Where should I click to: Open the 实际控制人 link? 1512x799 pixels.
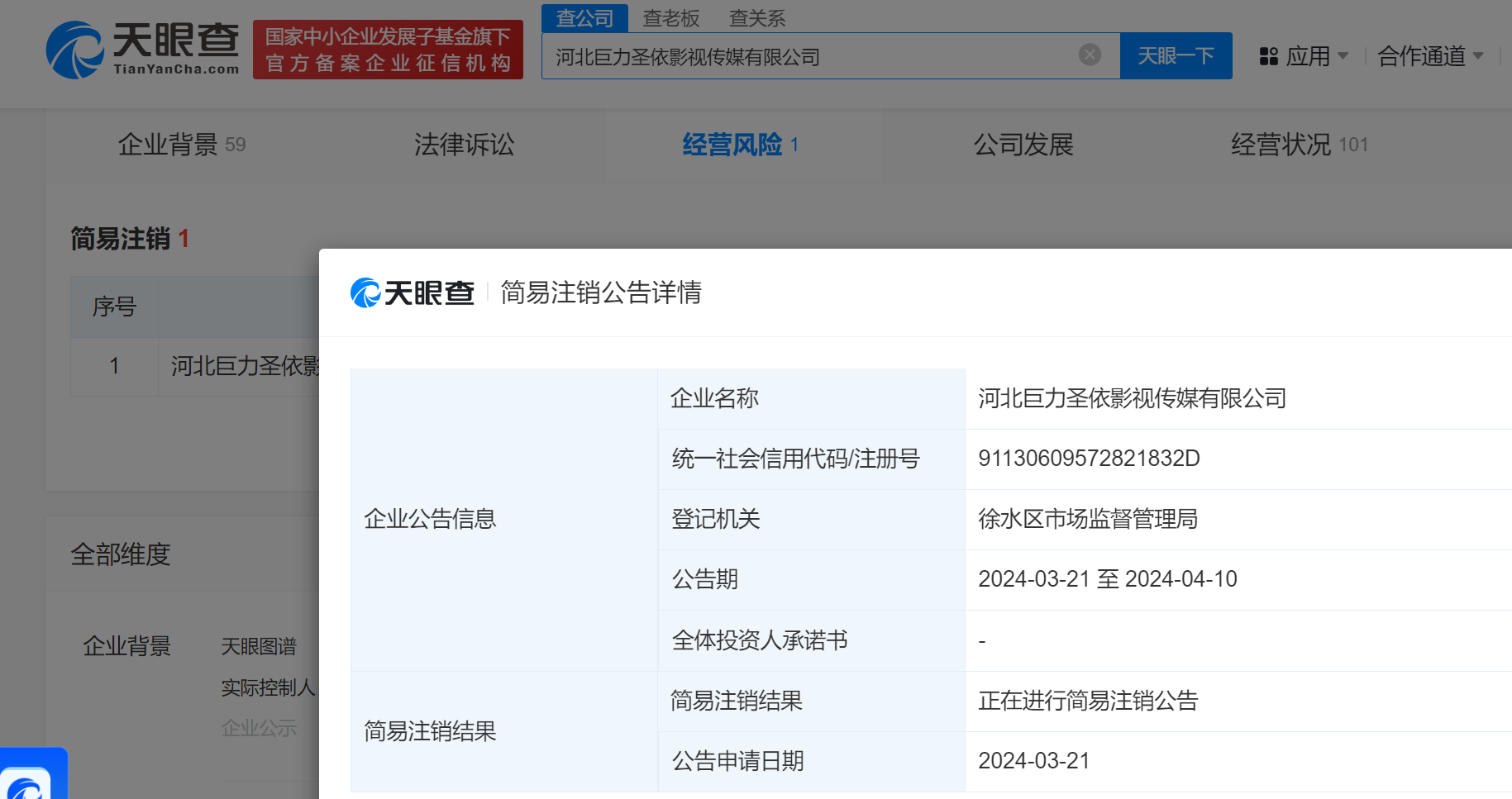pos(268,687)
